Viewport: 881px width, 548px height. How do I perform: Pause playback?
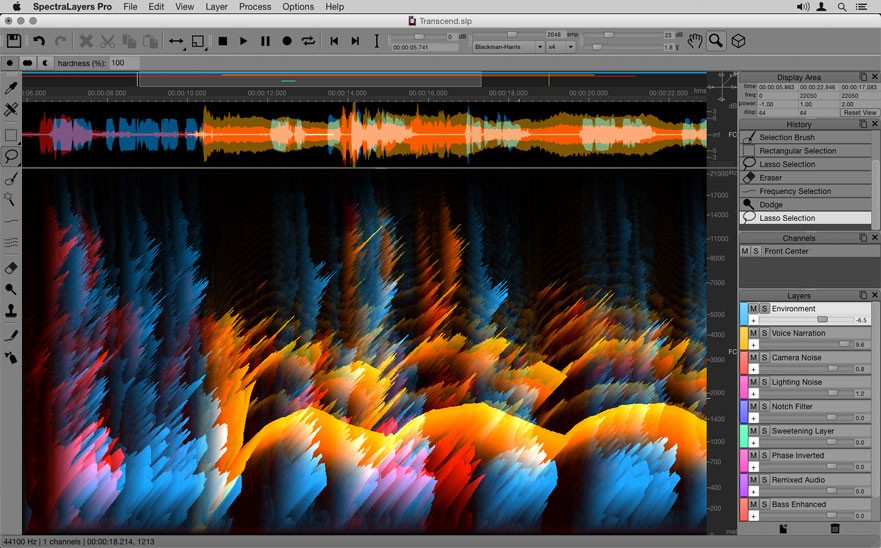265,41
